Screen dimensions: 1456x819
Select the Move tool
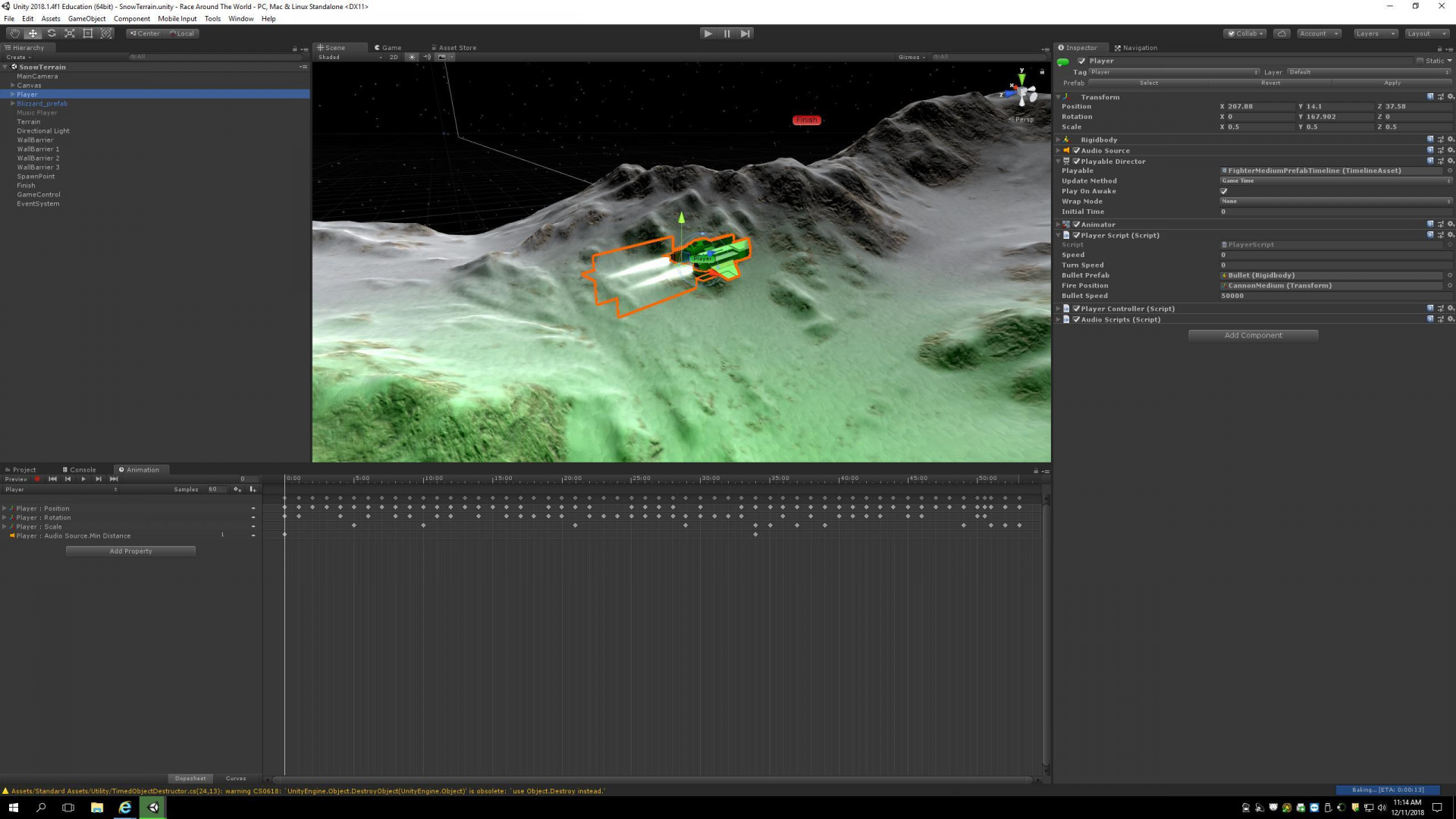(33, 33)
